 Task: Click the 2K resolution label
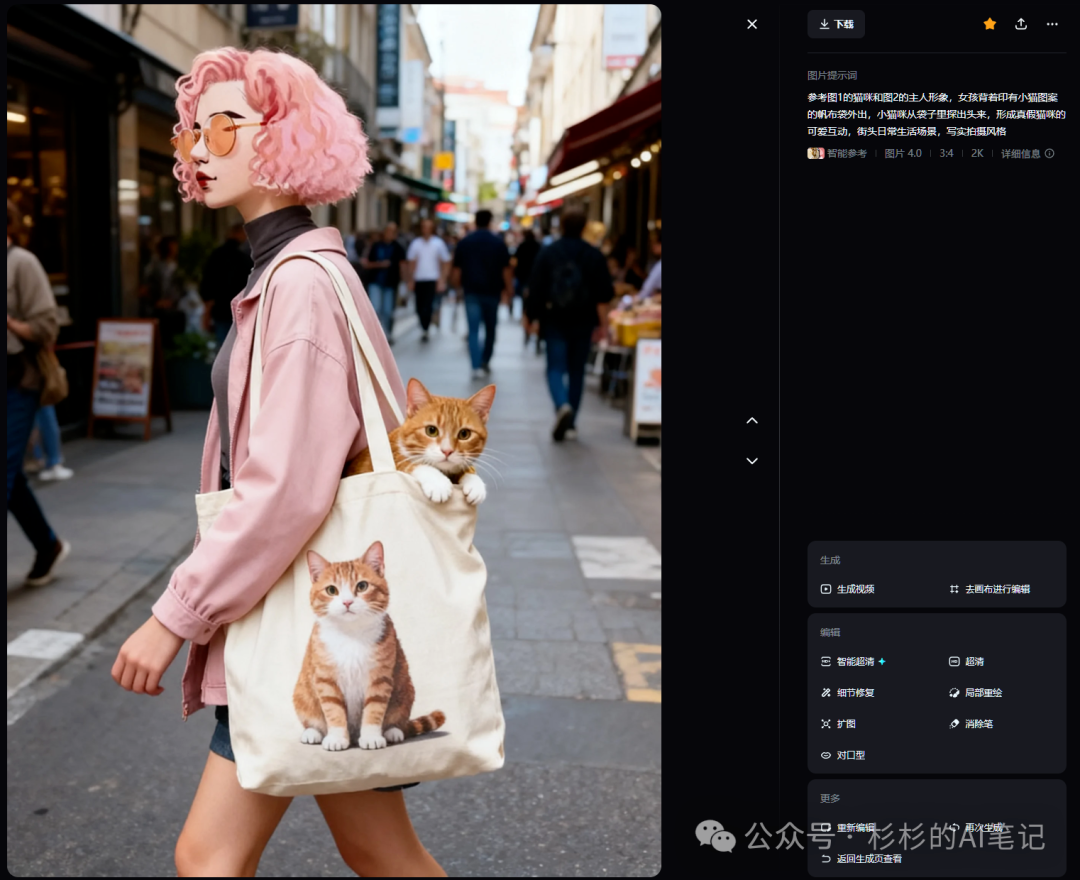coord(977,154)
